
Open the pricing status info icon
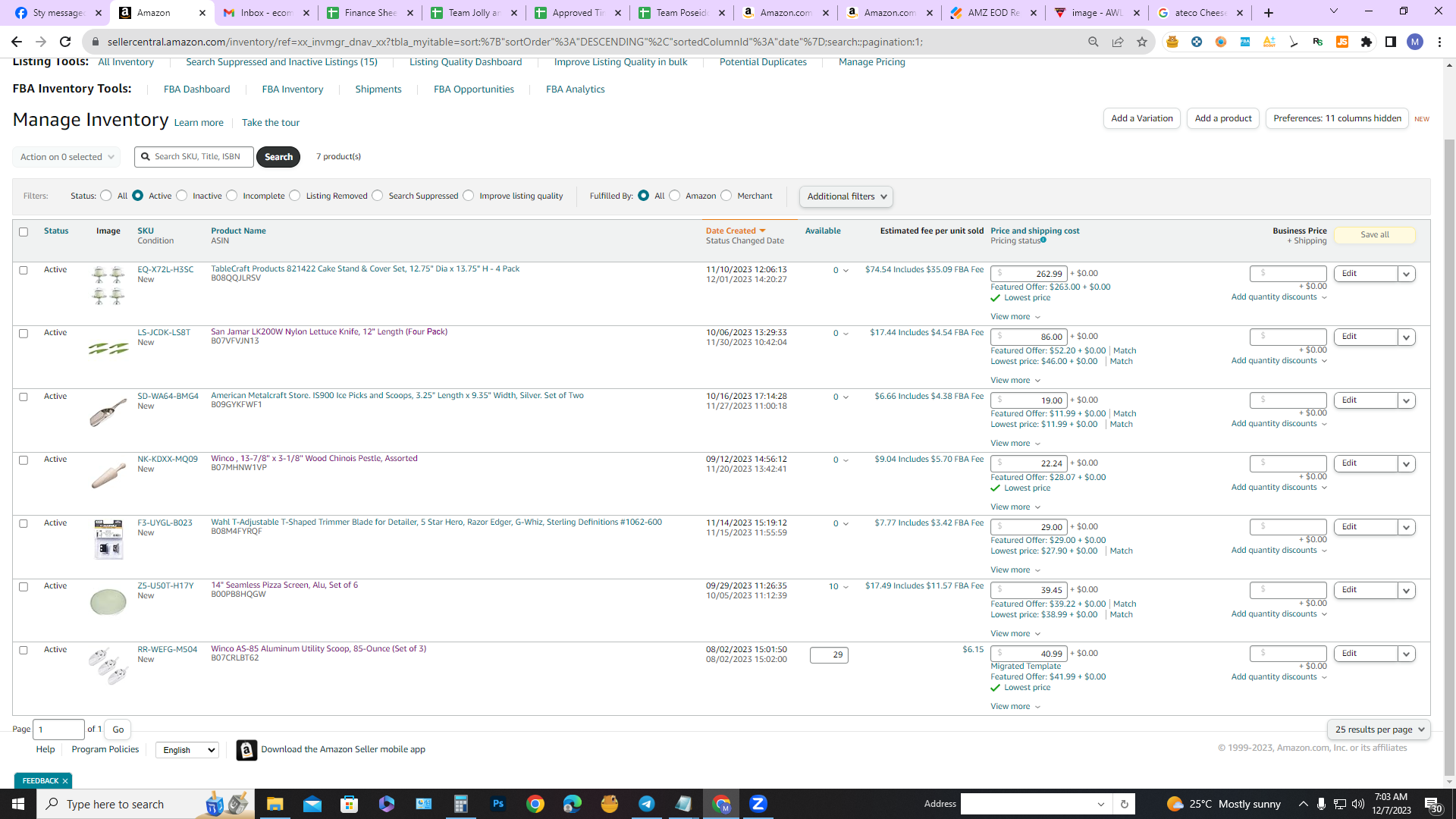tap(1043, 240)
